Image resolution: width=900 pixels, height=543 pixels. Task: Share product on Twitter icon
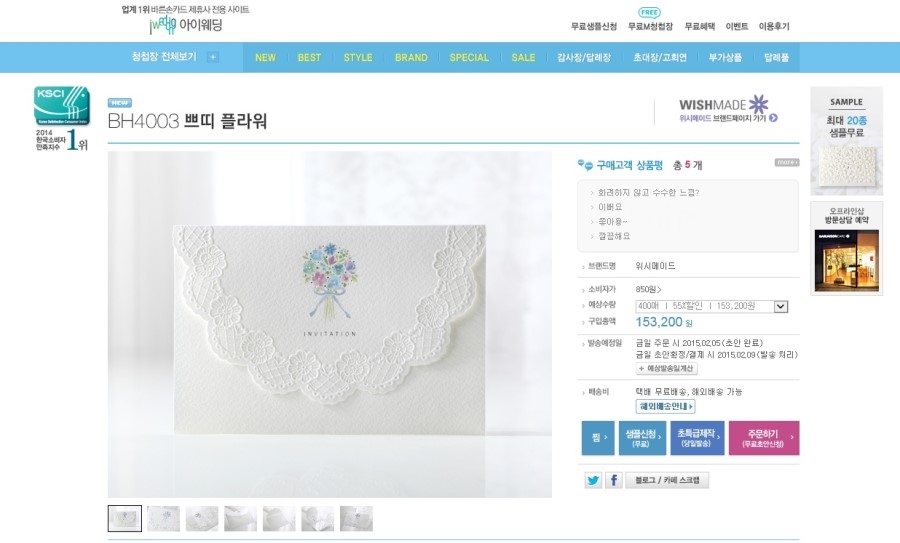pos(593,480)
